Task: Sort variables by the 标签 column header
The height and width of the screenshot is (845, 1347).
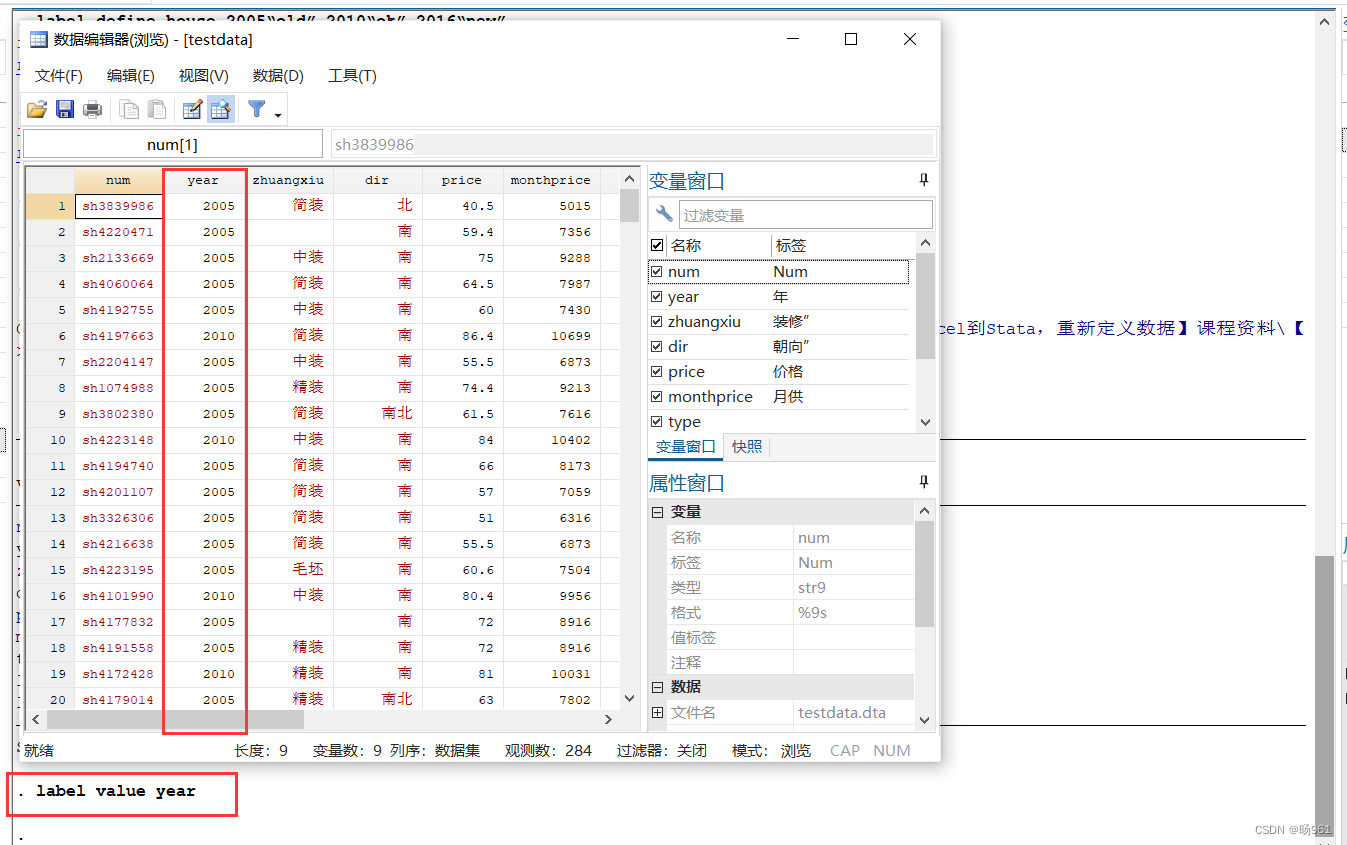Action: [842, 245]
